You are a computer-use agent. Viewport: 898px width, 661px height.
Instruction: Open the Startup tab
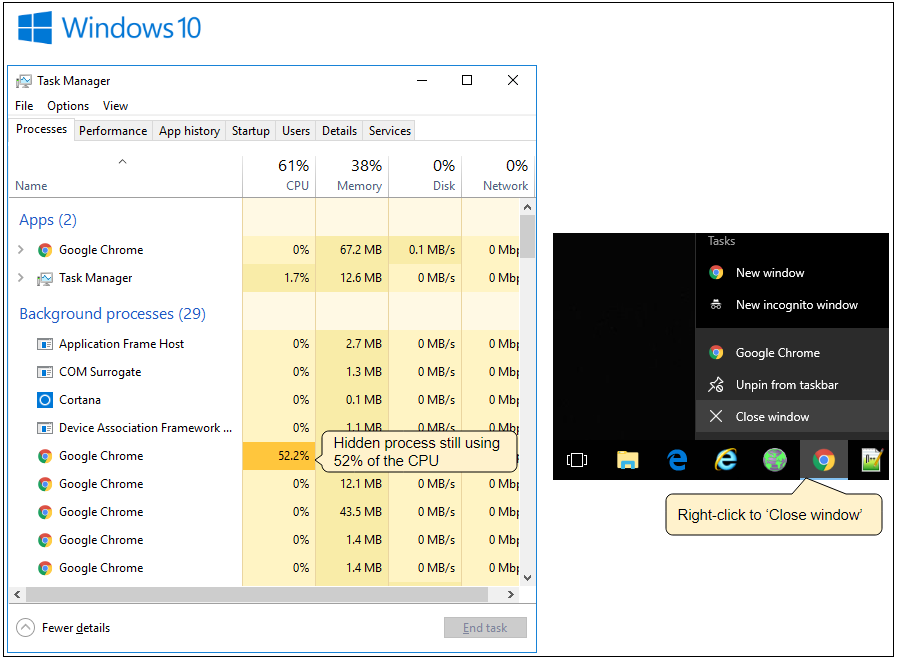tap(250, 131)
